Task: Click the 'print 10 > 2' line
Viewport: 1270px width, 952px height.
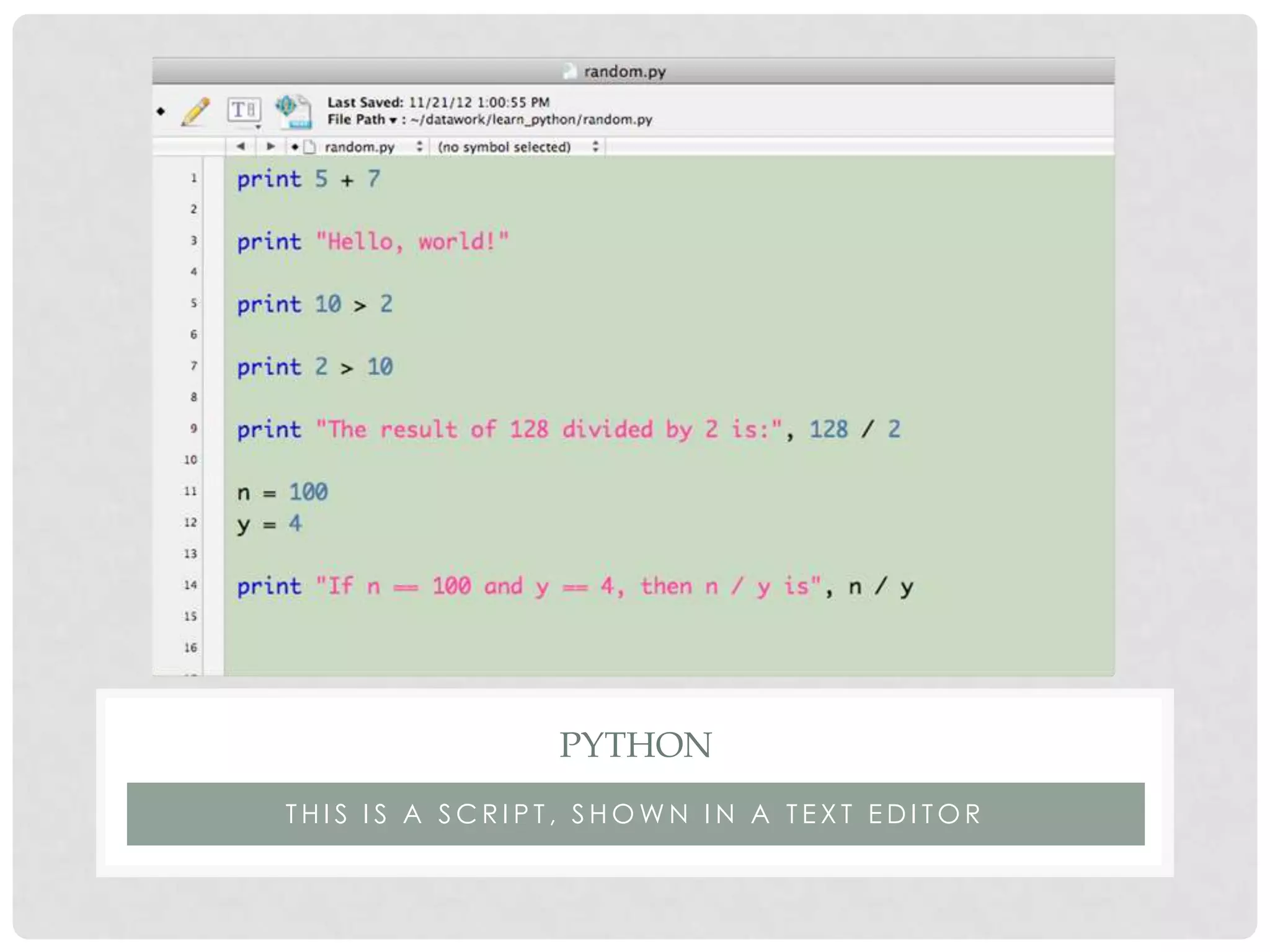Action: point(314,304)
